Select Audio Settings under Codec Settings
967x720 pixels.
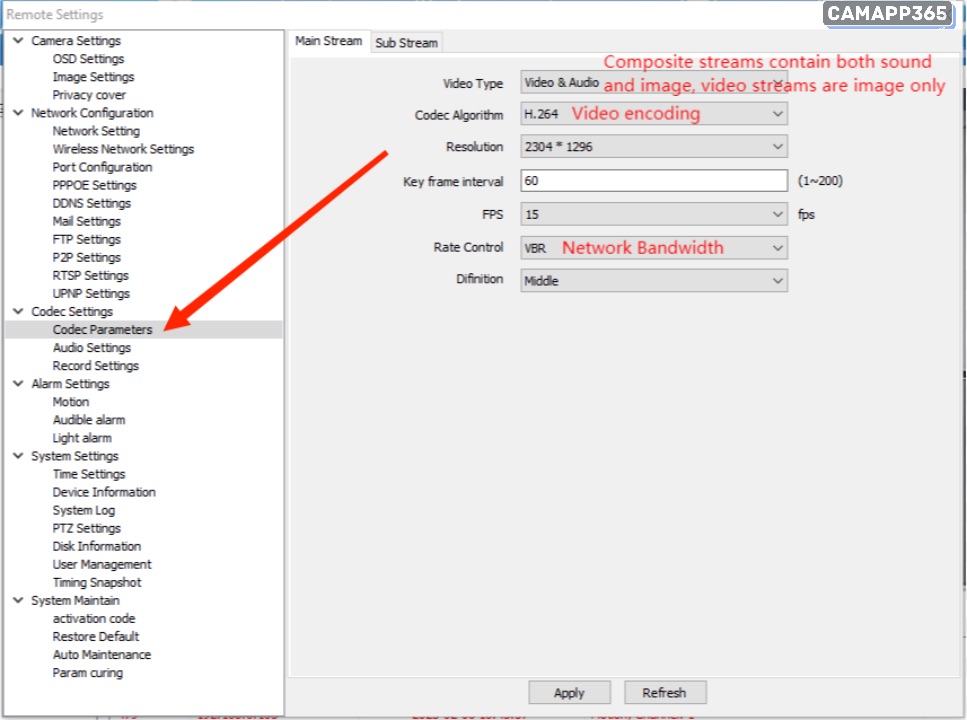[91, 348]
